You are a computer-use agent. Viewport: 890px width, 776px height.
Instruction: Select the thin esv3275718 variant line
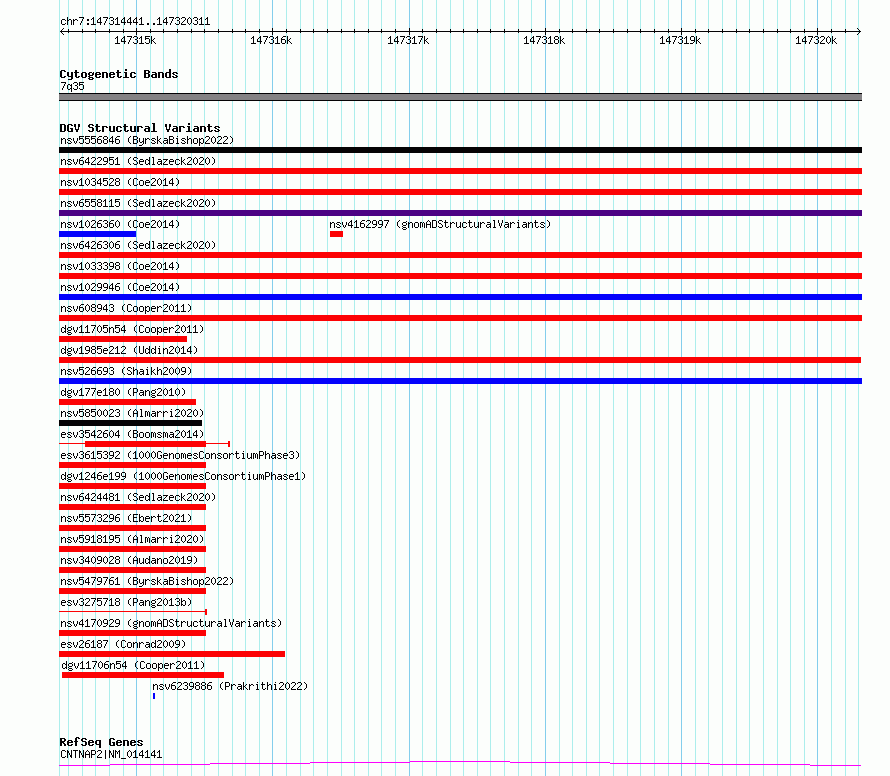pyautogui.click(x=133, y=612)
